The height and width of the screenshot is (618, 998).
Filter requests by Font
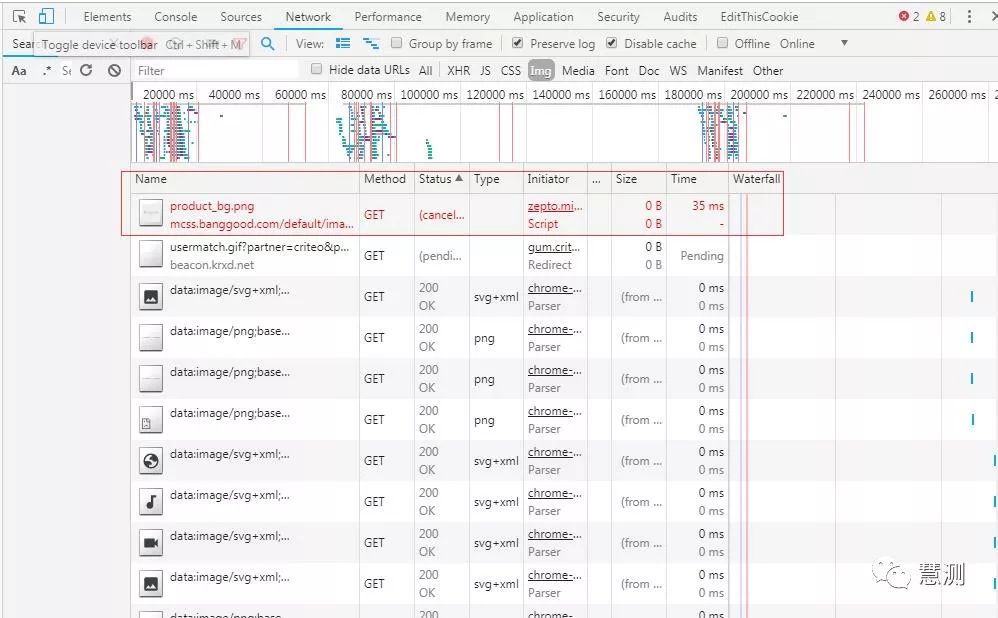616,71
